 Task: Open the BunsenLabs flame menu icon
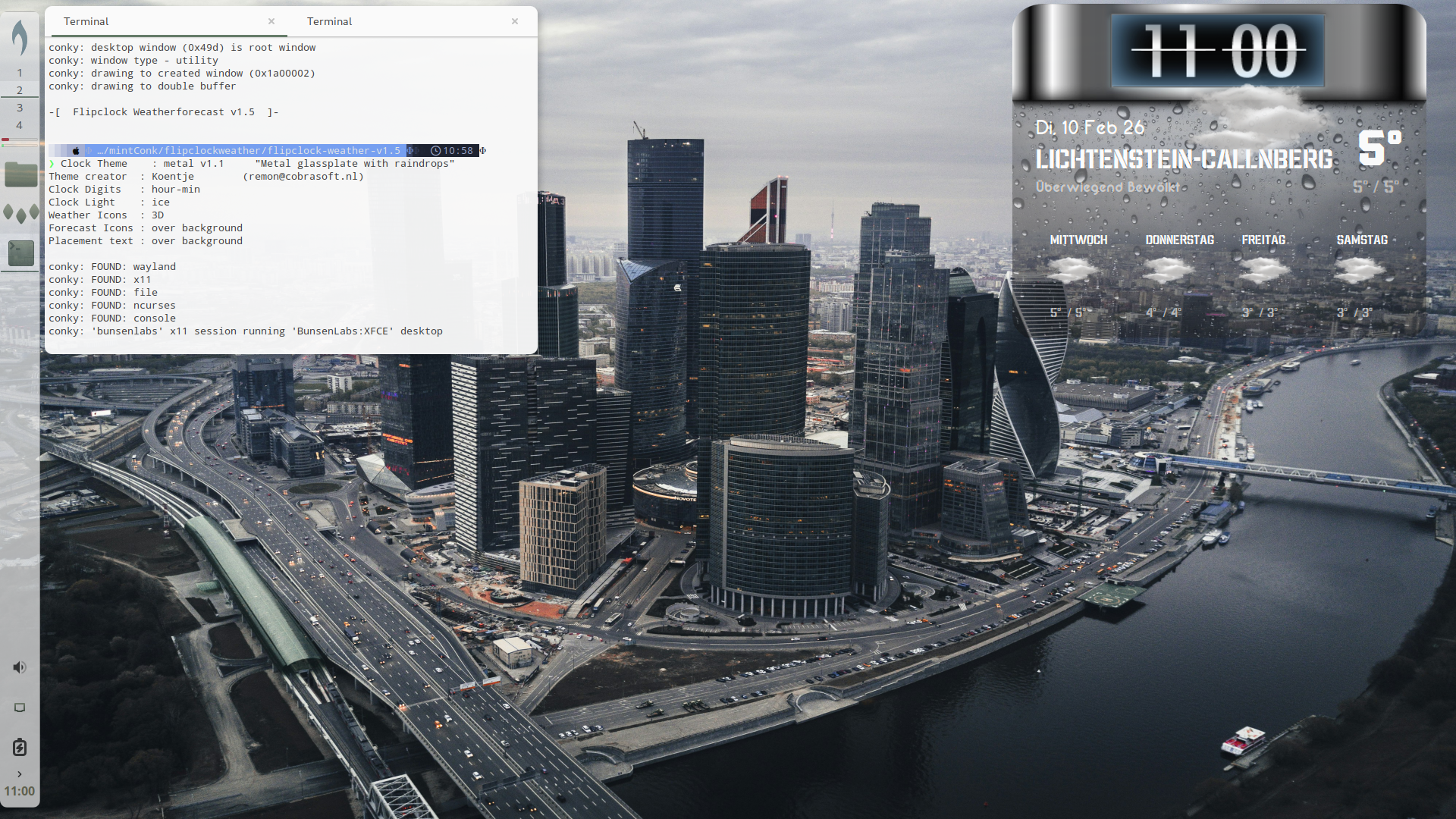pos(20,36)
